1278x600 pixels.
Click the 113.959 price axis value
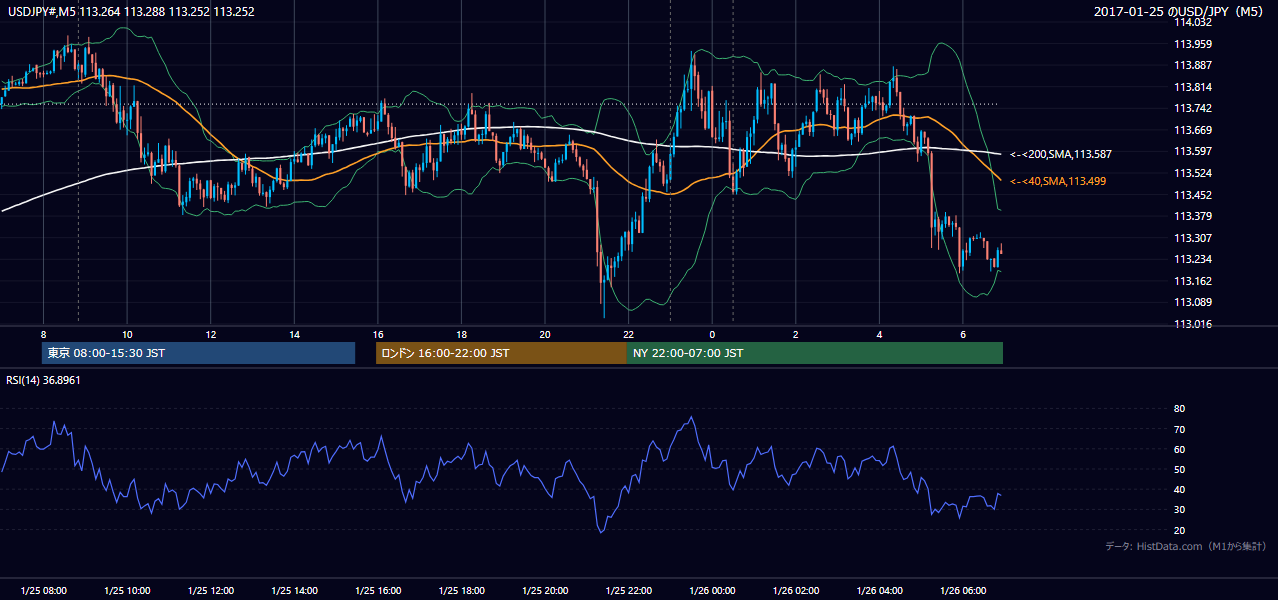point(1193,44)
